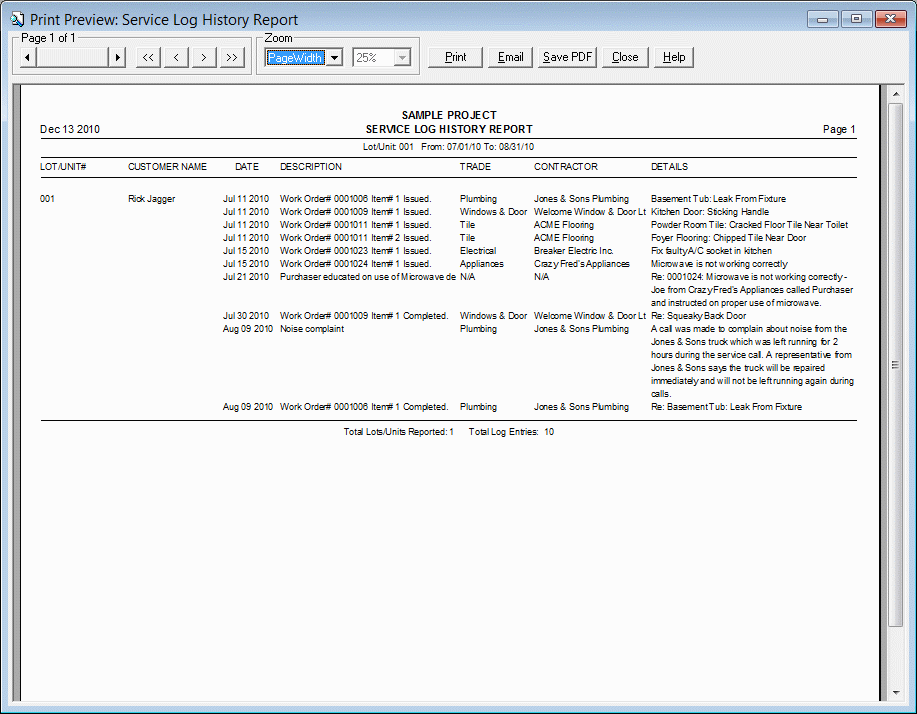
Task: Click the vertical scrollbar down arrow
Action: point(896,693)
